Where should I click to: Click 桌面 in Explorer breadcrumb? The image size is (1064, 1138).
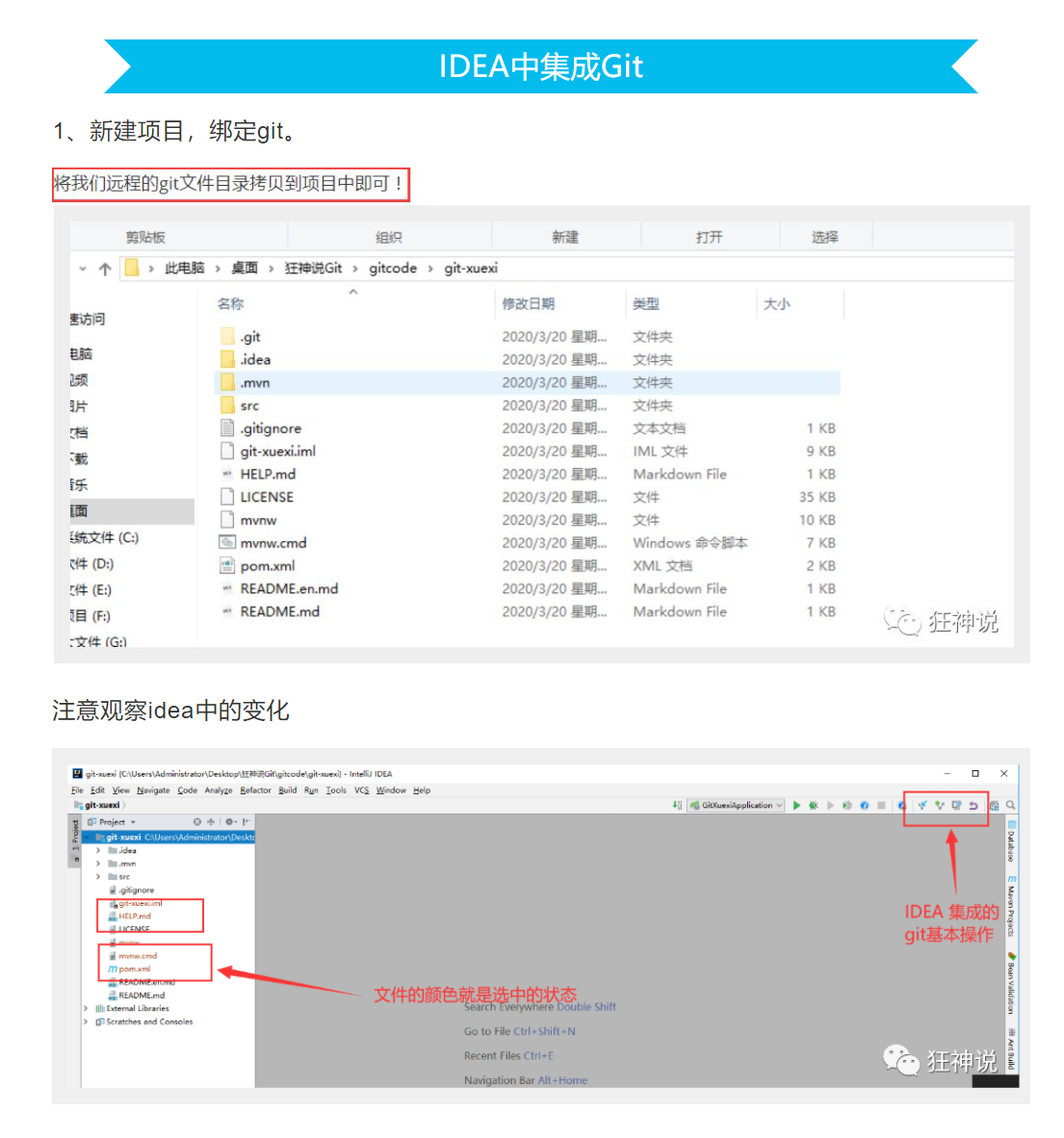[x=244, y=269]
